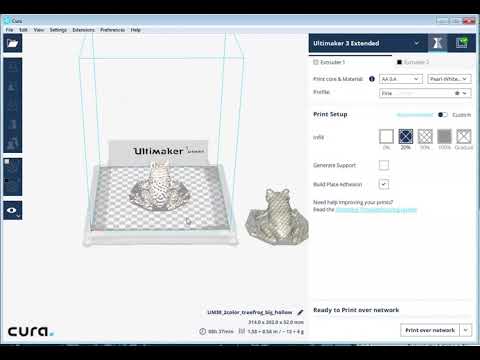Select the first extruder button in left toolbar
Viewport: 480px width, 360px height.
coord(13,168)
